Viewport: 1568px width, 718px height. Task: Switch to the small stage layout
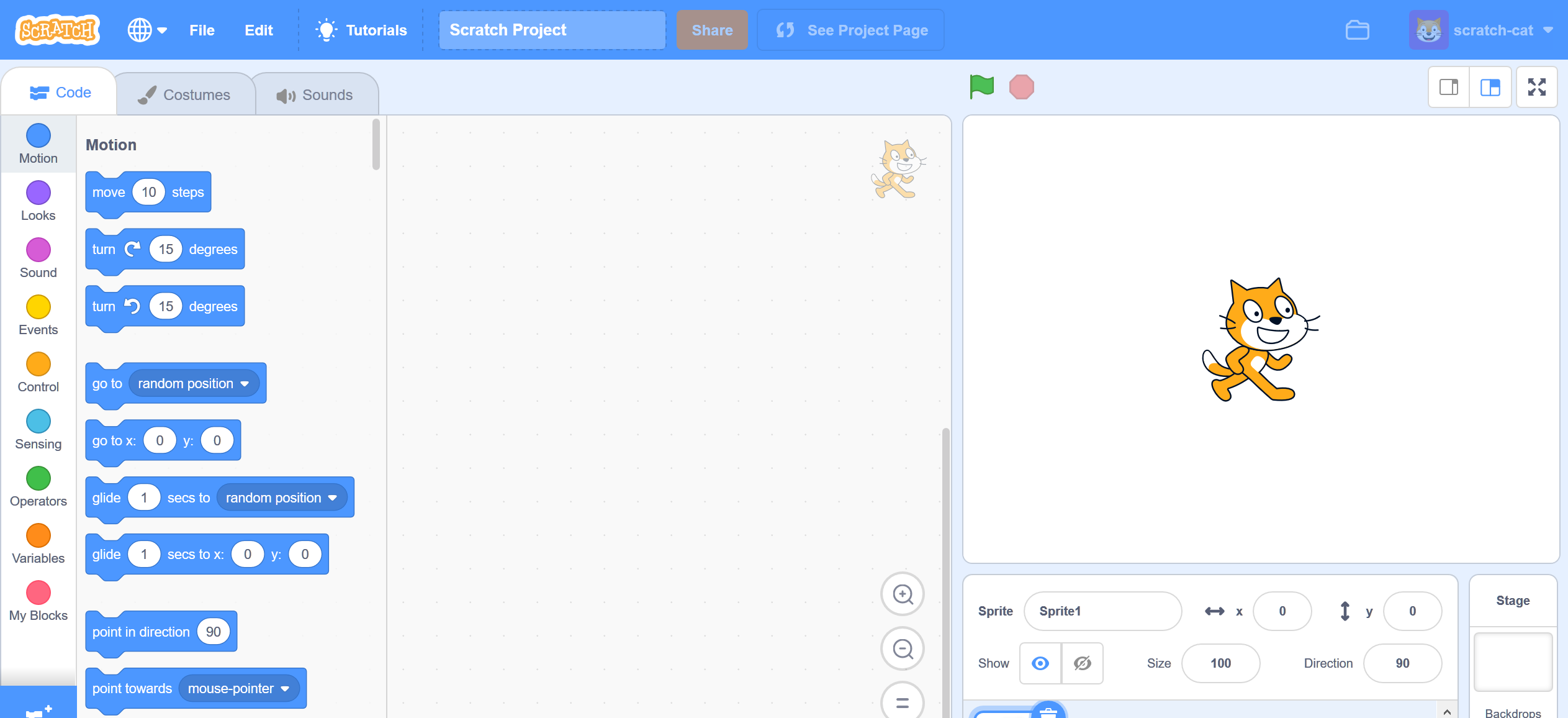[1449, 87]
